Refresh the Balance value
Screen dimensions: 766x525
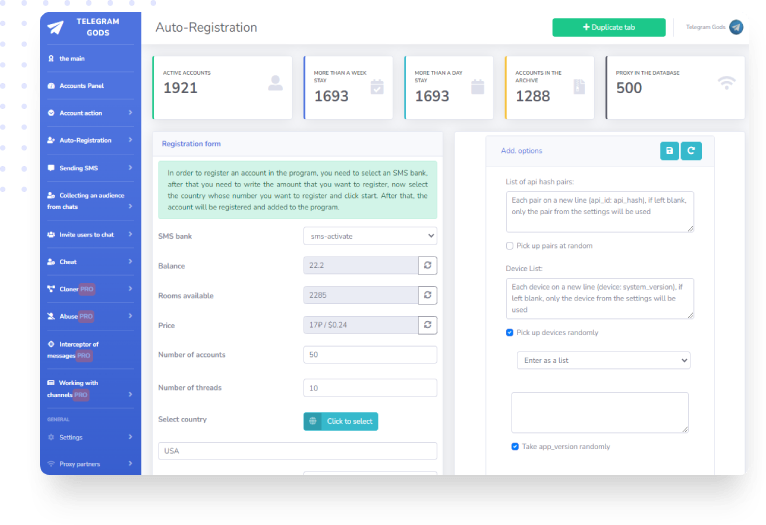coord(427,265)
